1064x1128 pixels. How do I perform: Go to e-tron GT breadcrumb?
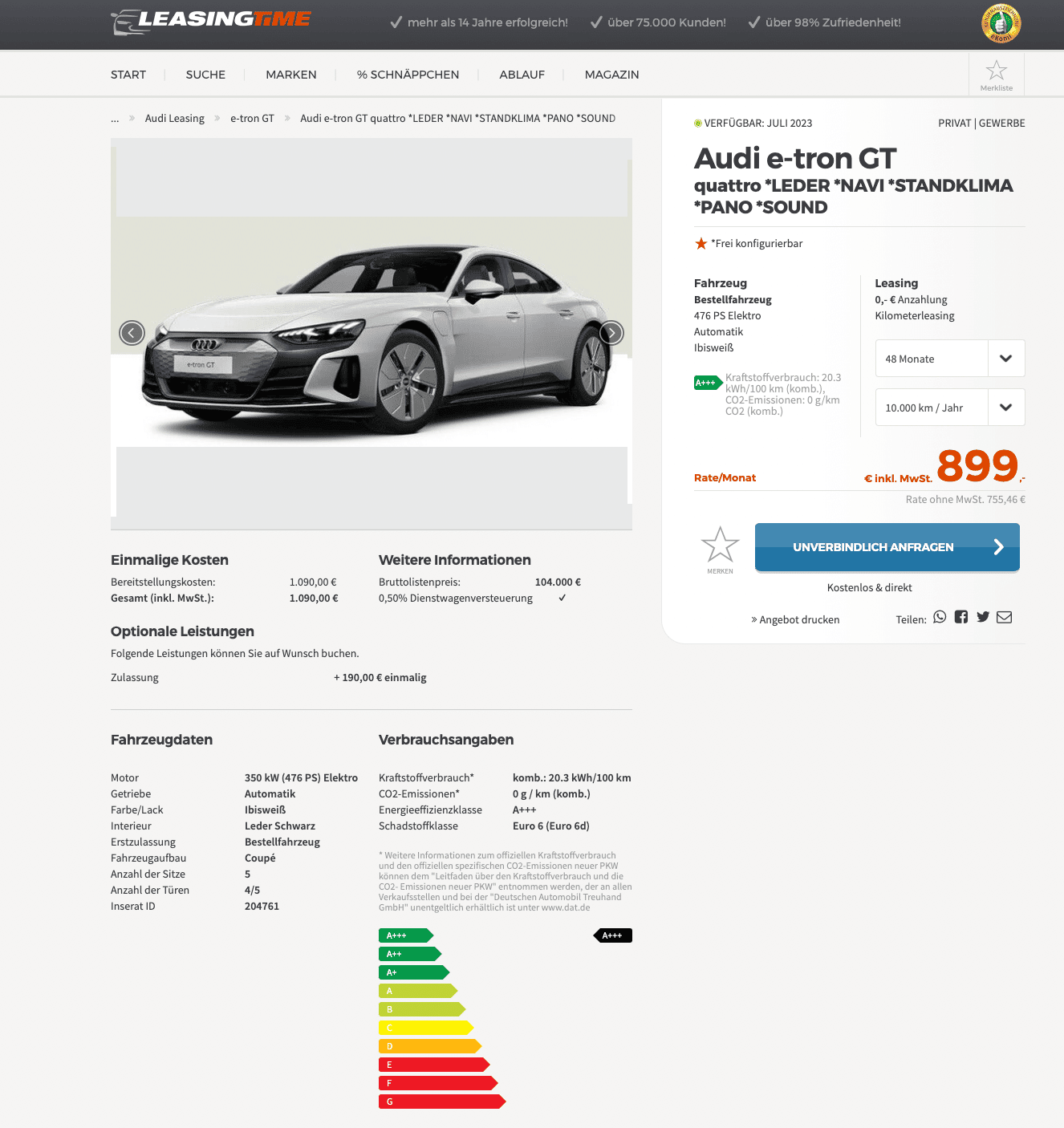[252, 118]
